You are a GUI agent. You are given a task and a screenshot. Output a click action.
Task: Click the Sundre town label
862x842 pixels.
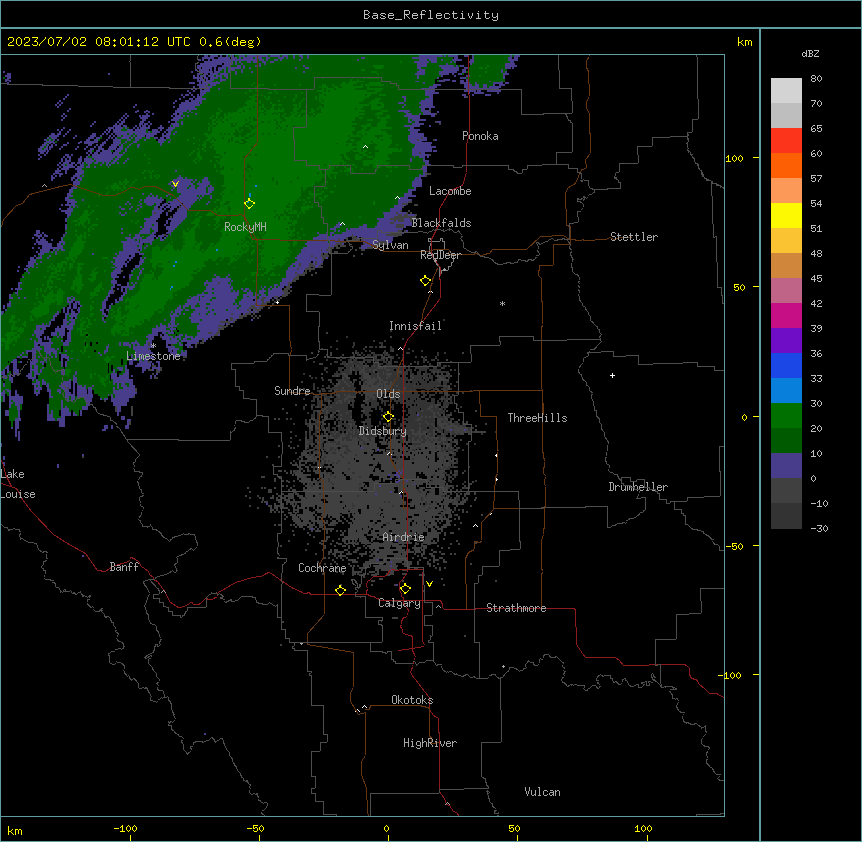coord(292,391)
